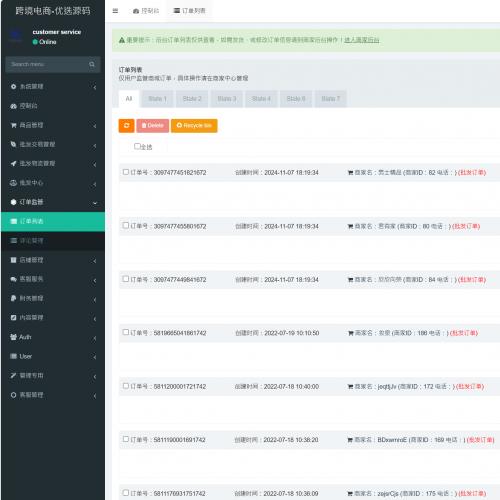The height and width of the screenshot is (500, 500).
Task: Click the customer service avatar image
Action: click(16, 36)
